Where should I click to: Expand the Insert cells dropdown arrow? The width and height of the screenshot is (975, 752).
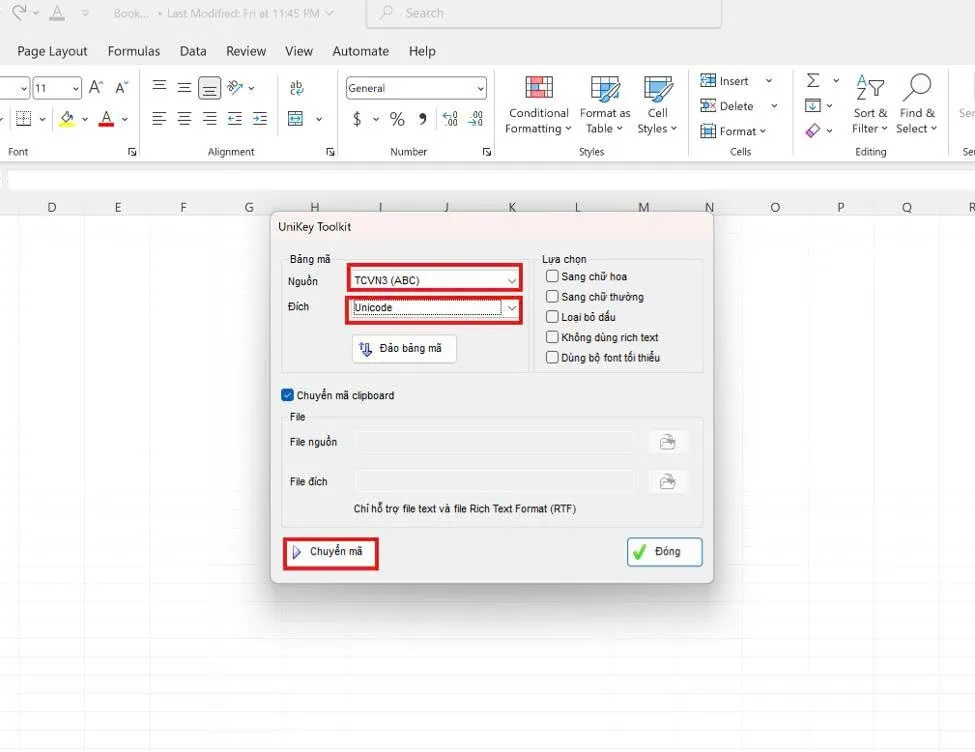coord(769,81)
